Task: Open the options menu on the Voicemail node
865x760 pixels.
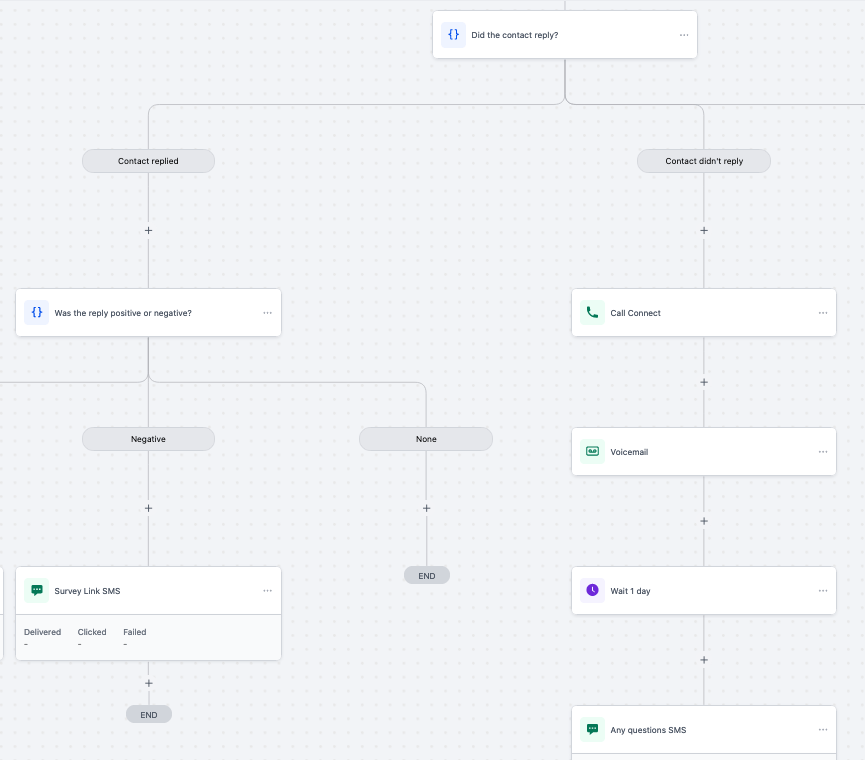Action: 822,451
